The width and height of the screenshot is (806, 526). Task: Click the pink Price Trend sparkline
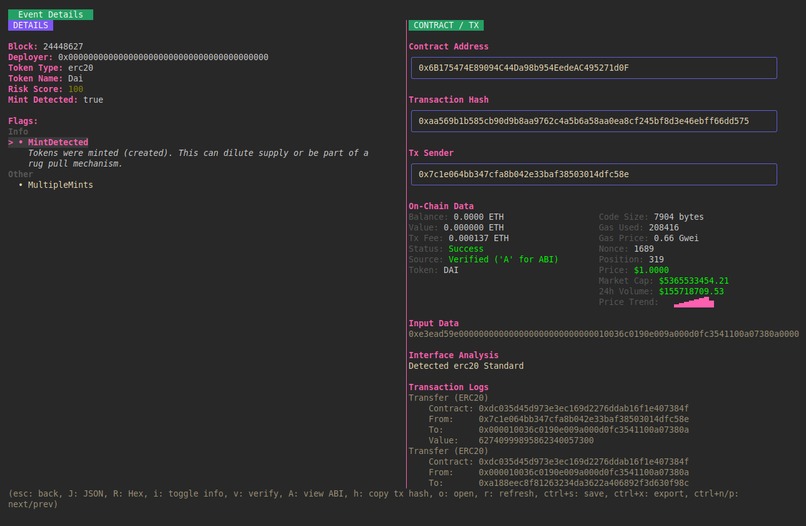coord(694,302)
